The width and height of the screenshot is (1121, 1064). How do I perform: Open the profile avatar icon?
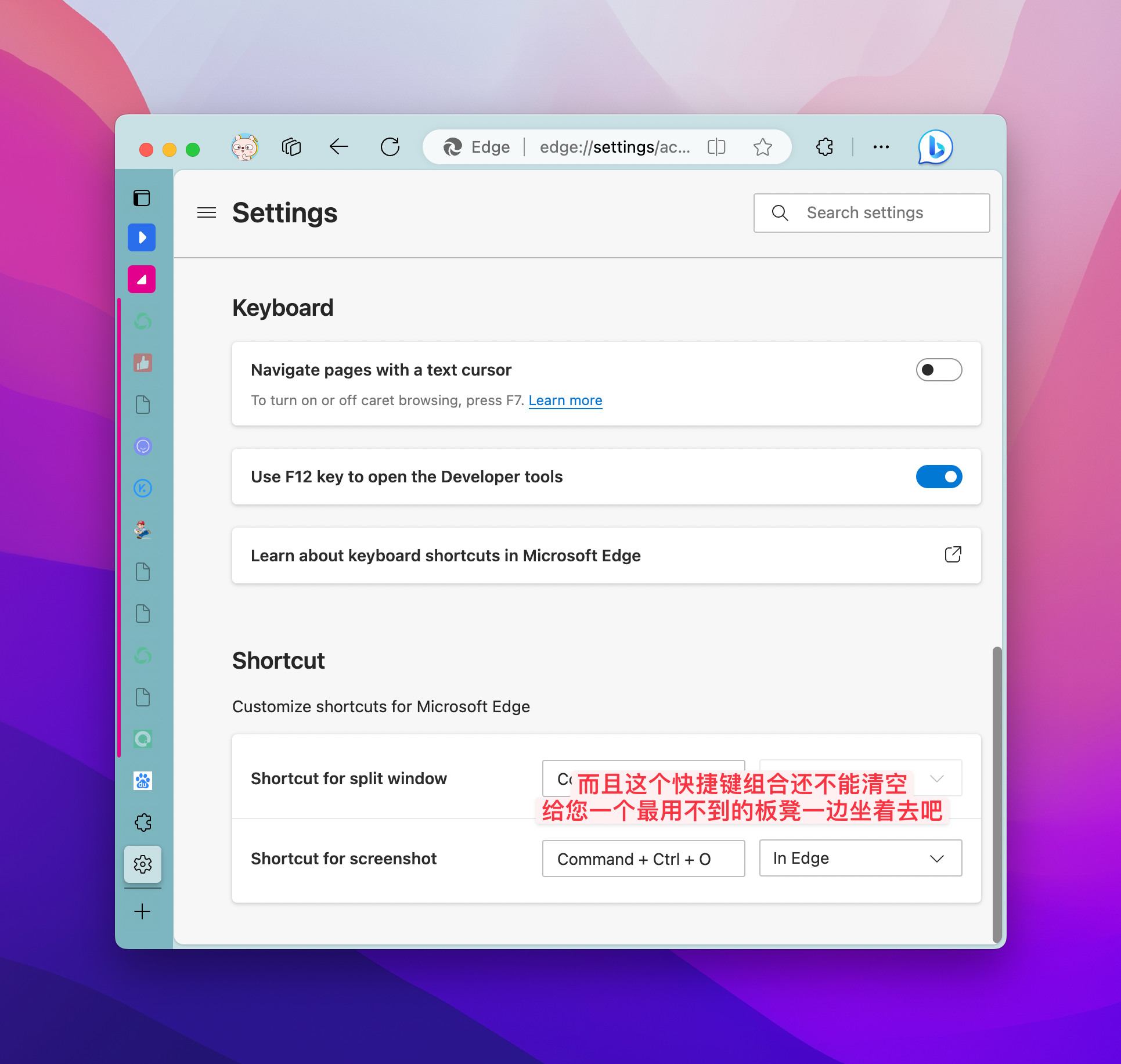point(245,147)
